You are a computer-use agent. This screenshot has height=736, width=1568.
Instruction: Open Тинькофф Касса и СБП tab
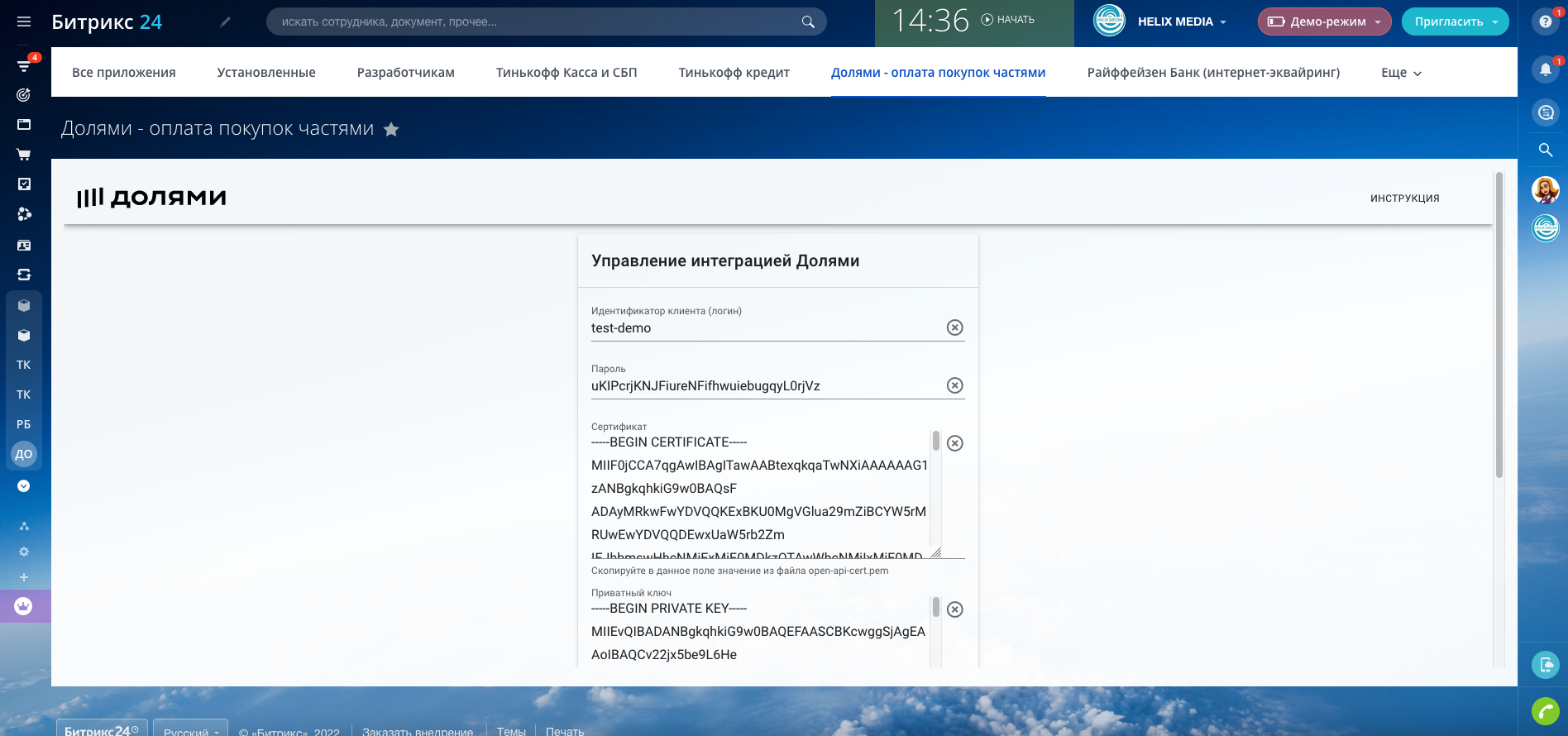(x=566, y=73)
